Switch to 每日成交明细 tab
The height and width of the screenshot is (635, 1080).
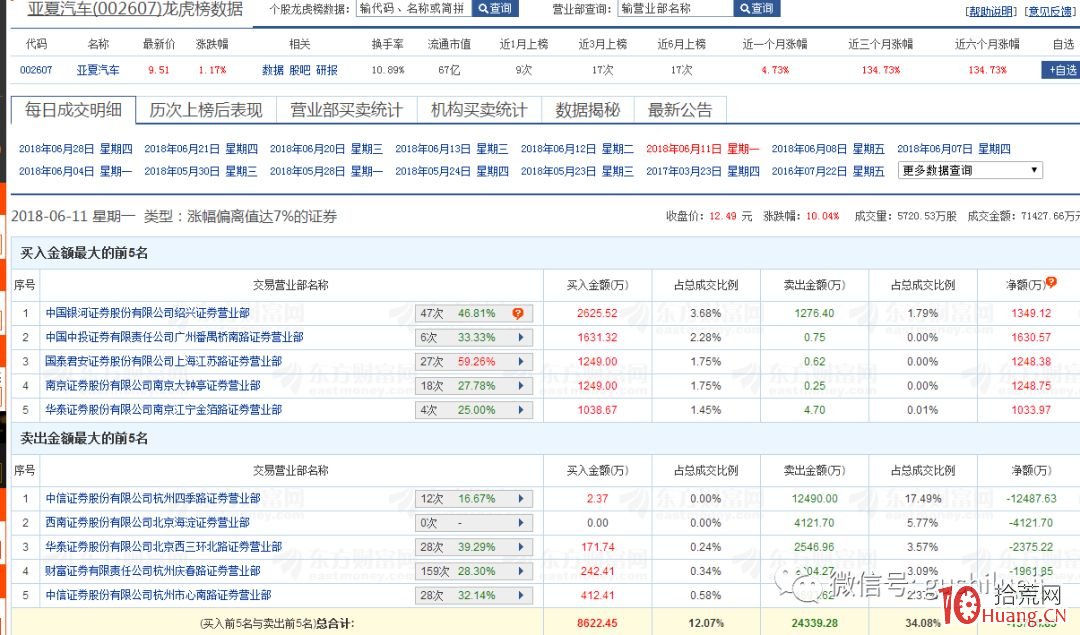(73, 110)
